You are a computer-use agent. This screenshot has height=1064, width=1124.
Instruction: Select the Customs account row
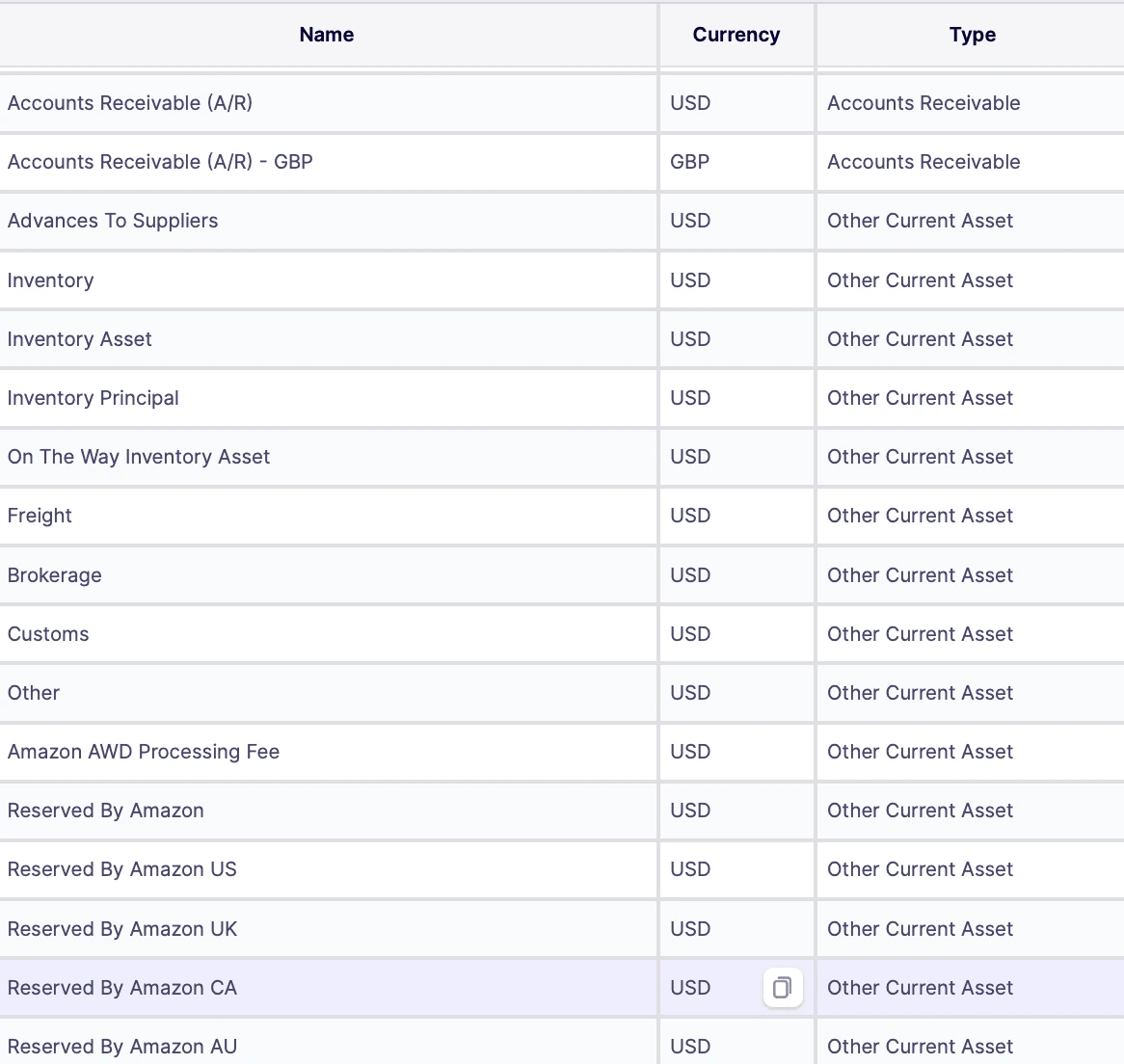pyautogui.click(x=48, y=633)
